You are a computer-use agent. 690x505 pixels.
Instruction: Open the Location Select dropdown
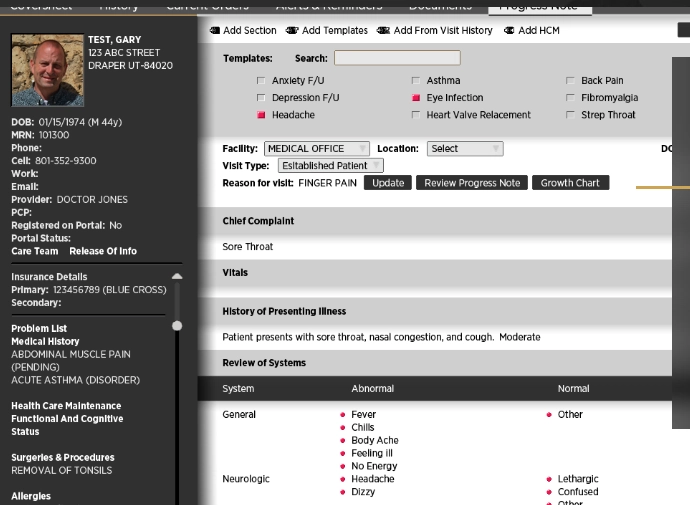tap(465, 149)
